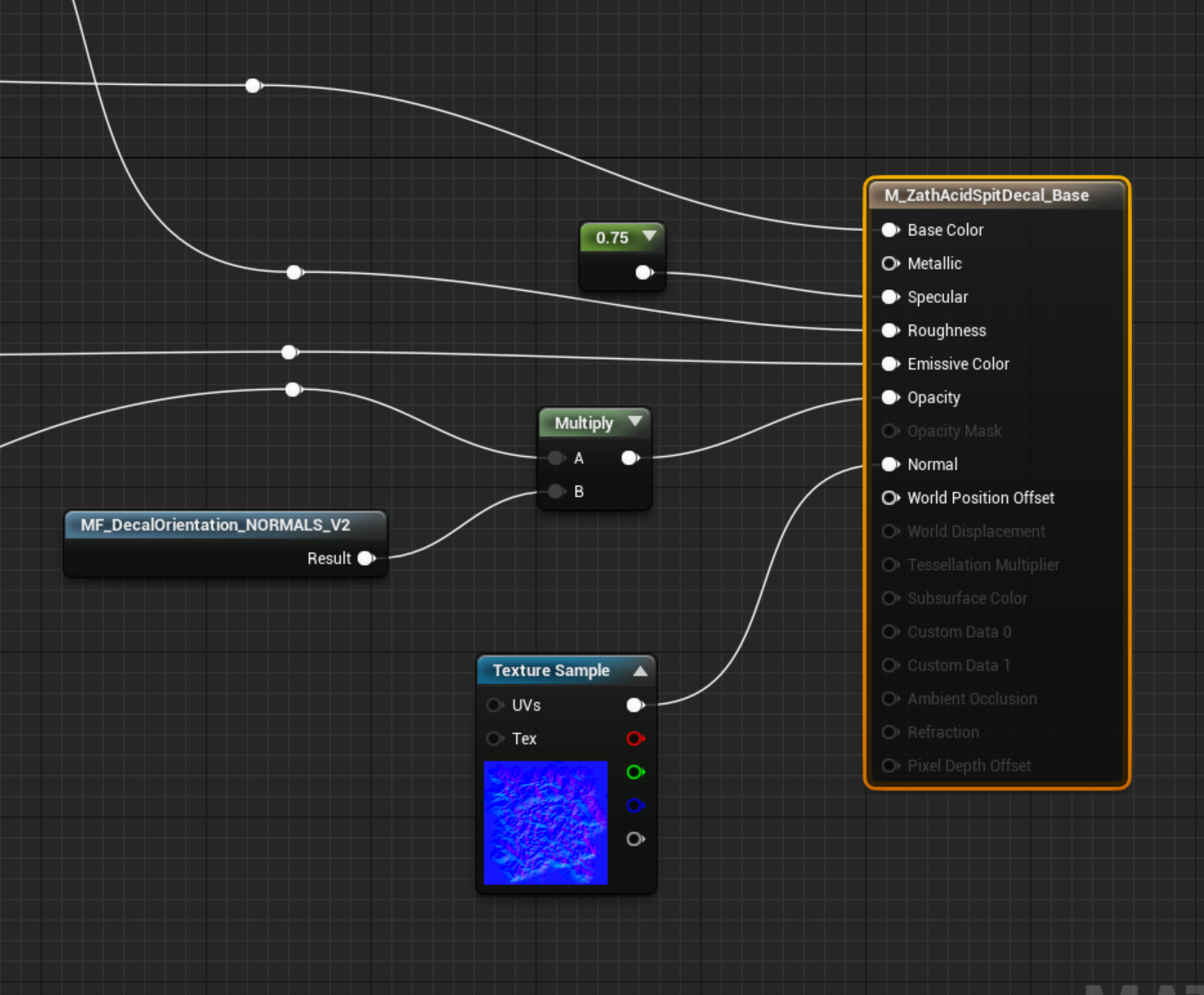Select the Texture Sample red channel pin
The width and height of the screenshot is (1204, 995).
(x=635, y=738)
